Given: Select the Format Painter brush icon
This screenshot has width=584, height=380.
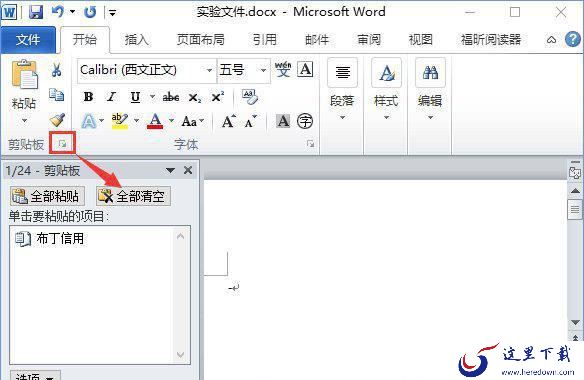Looking at the screenshot, I should 57,120.
